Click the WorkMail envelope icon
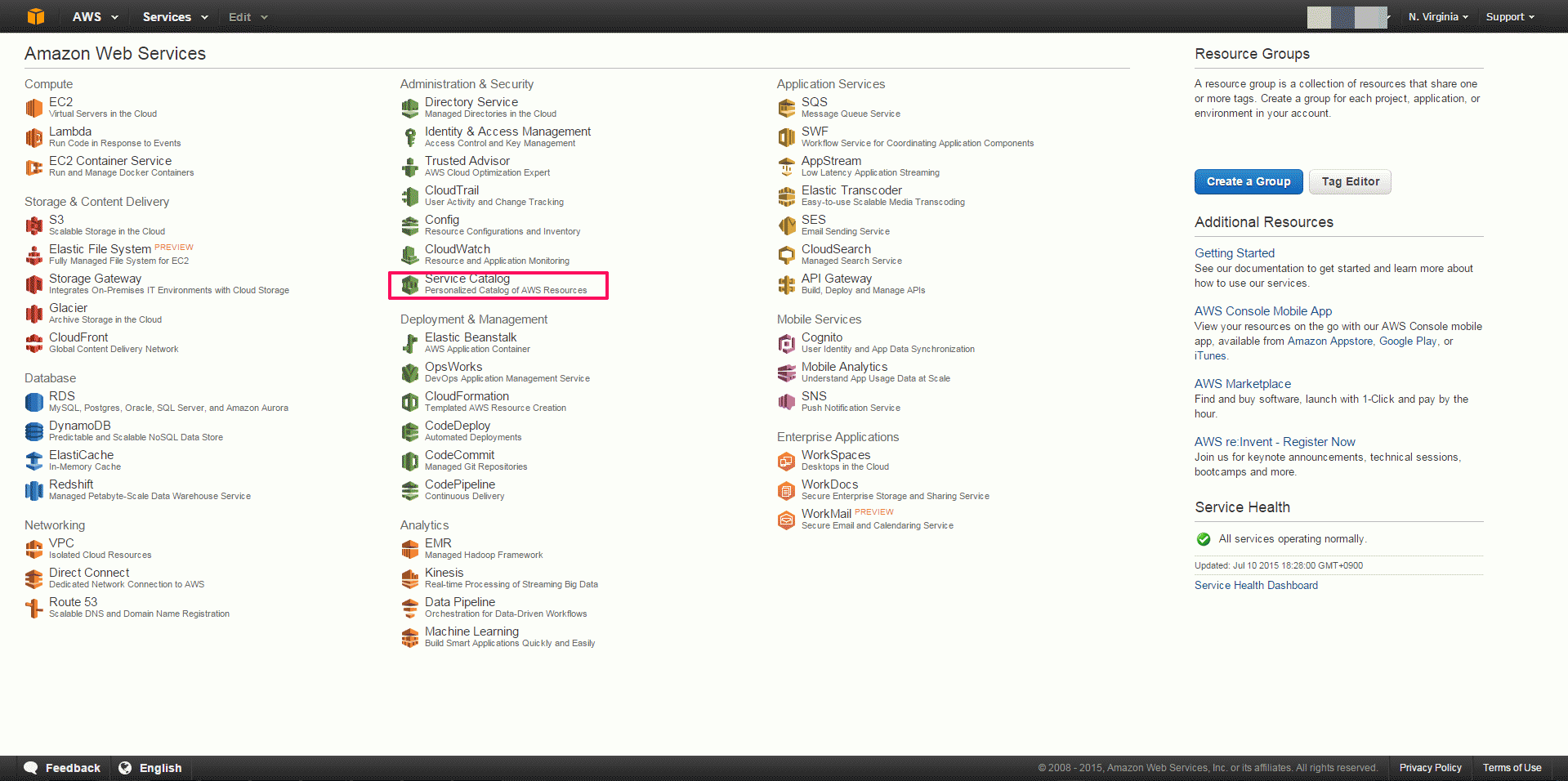 (x=787, y=520)
